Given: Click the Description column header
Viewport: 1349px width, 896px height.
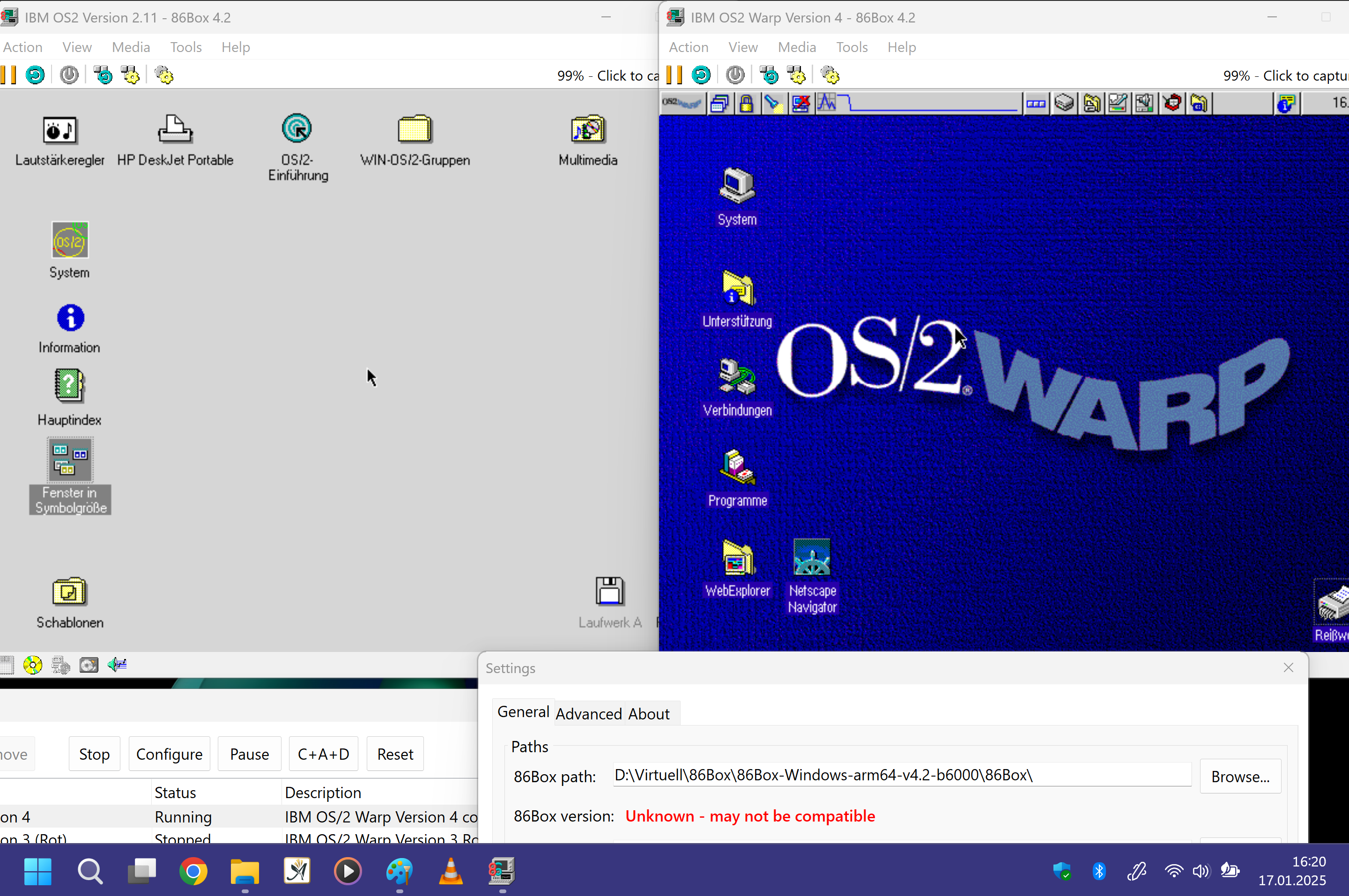Looking at the screenshot, I should coord(380,792).
